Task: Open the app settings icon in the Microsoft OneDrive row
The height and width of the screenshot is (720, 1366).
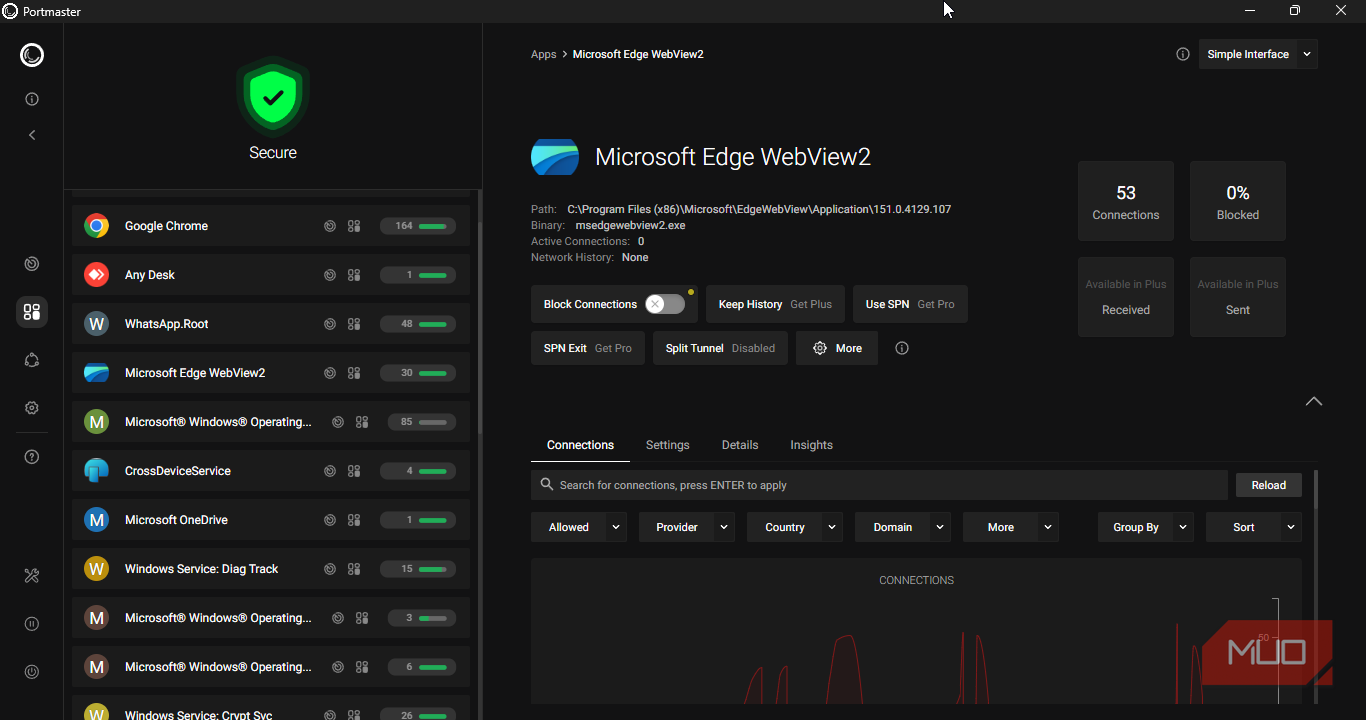Action: 354,520
